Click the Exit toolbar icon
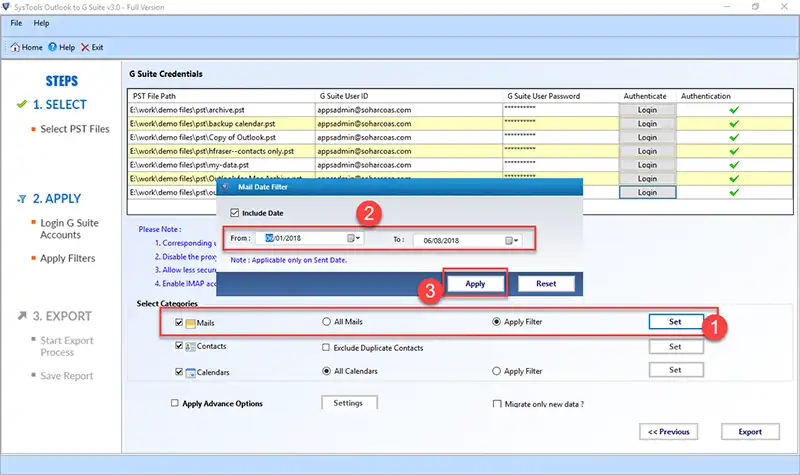800x475 pixels. 85,47
